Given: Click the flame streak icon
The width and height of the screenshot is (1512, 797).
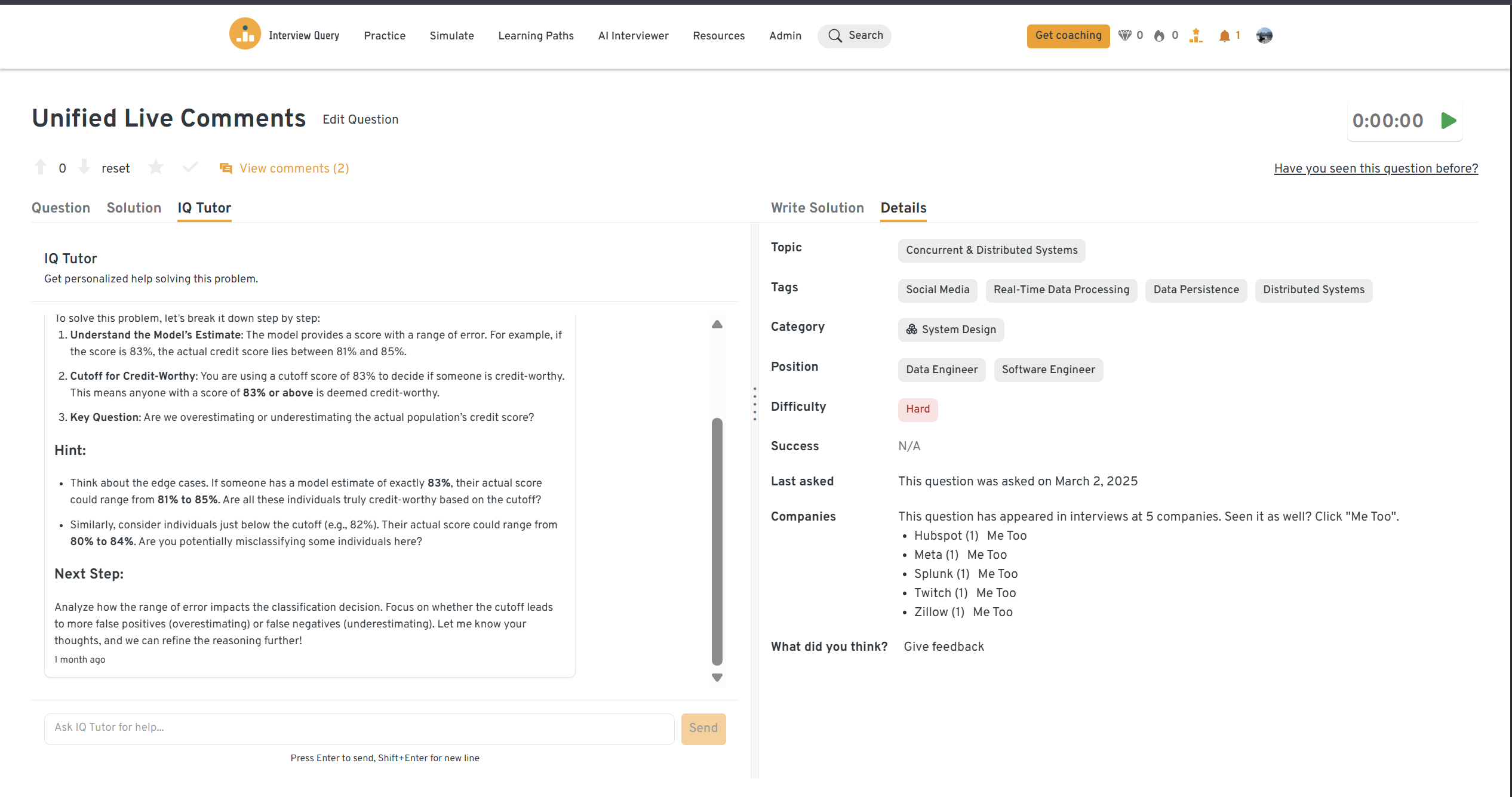Looking at the screenshot, I should [1159, 36].
